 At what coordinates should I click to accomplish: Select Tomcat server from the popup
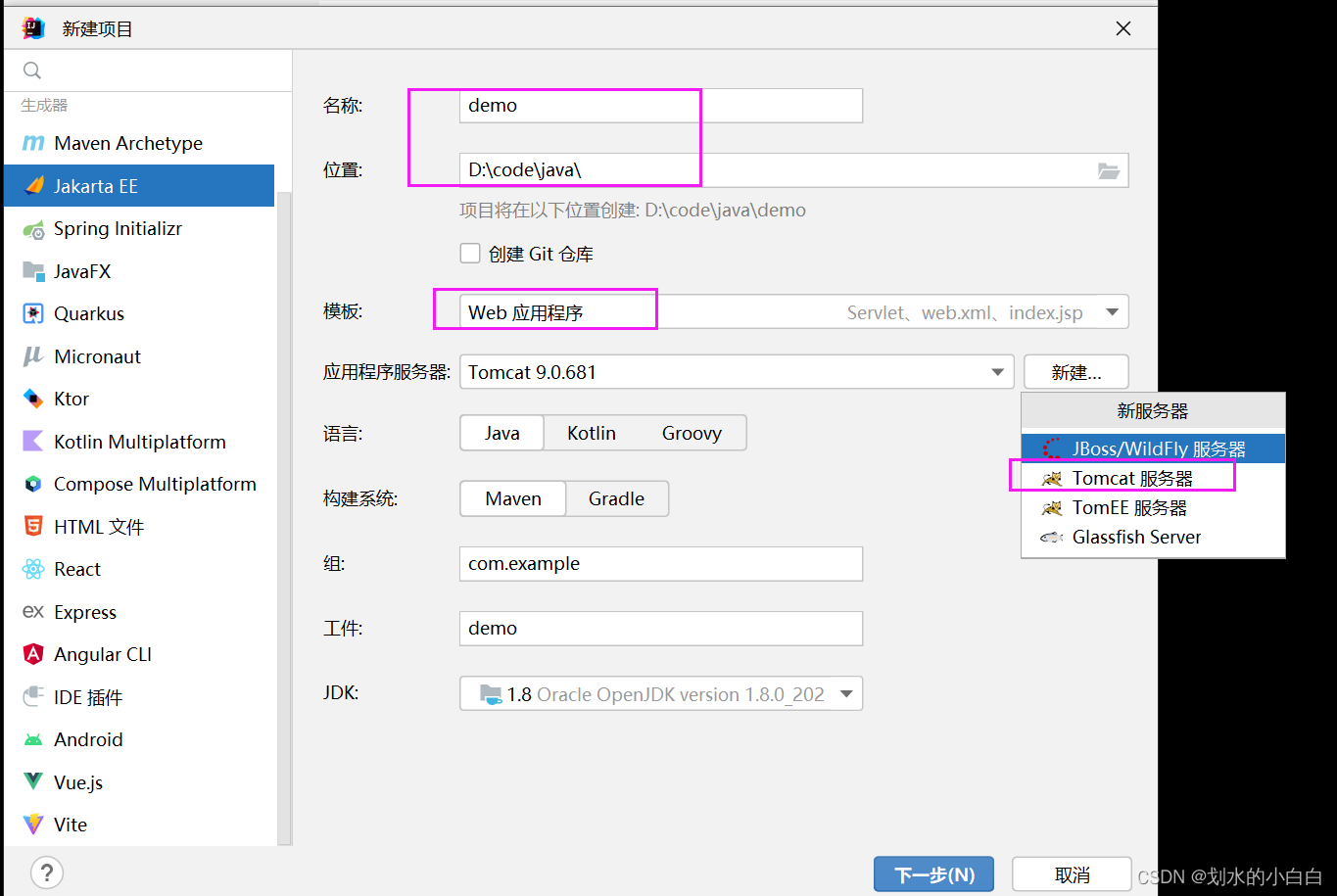pyautogui.click(x=1153, y=478)
